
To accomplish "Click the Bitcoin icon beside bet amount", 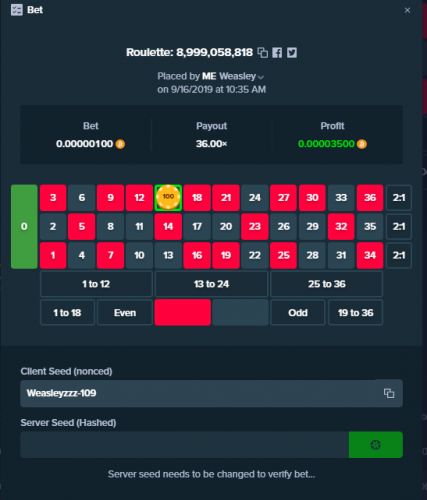I will [x=120, y=144].
